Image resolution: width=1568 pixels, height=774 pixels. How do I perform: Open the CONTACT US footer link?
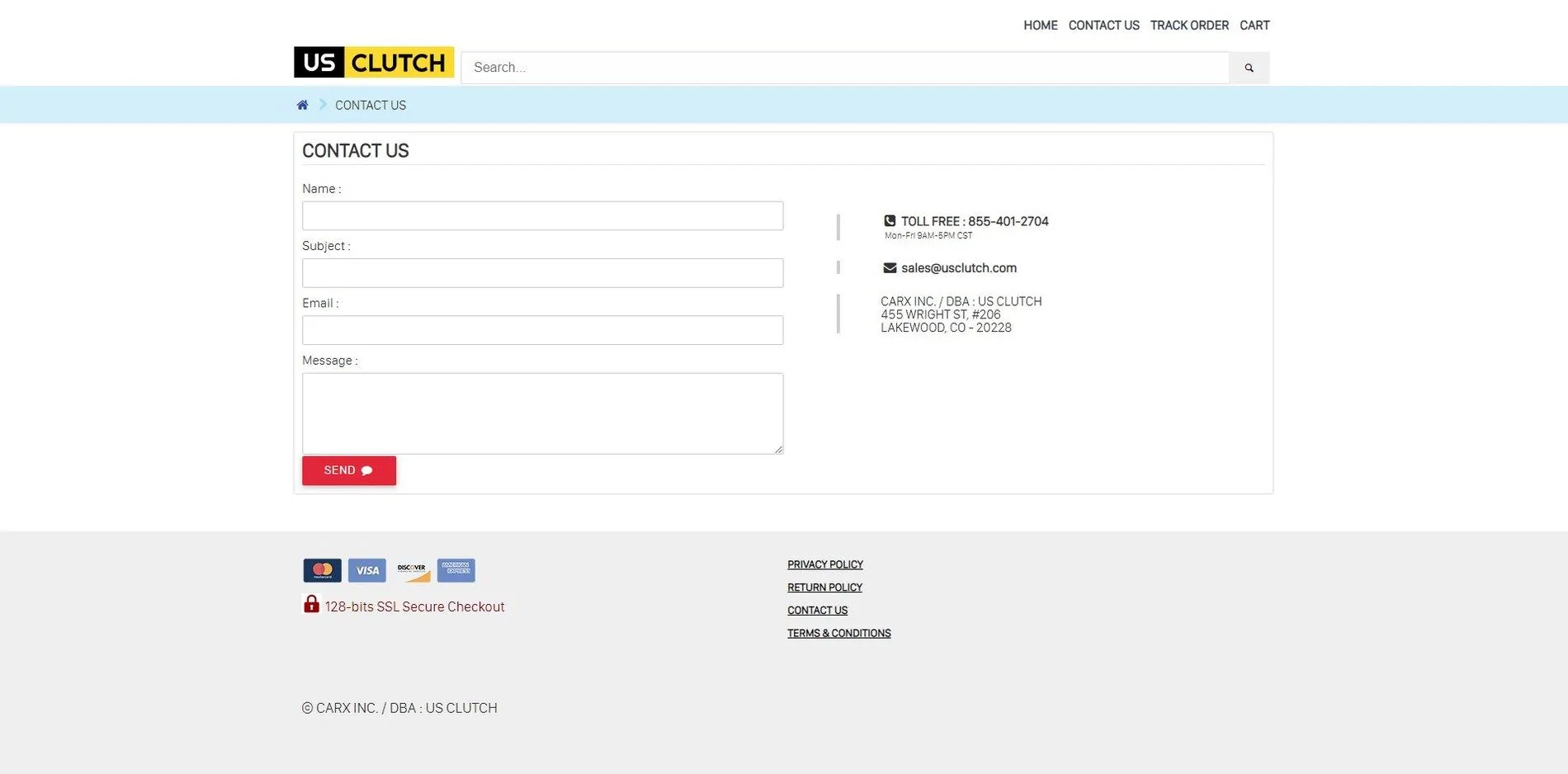point(817,611)
